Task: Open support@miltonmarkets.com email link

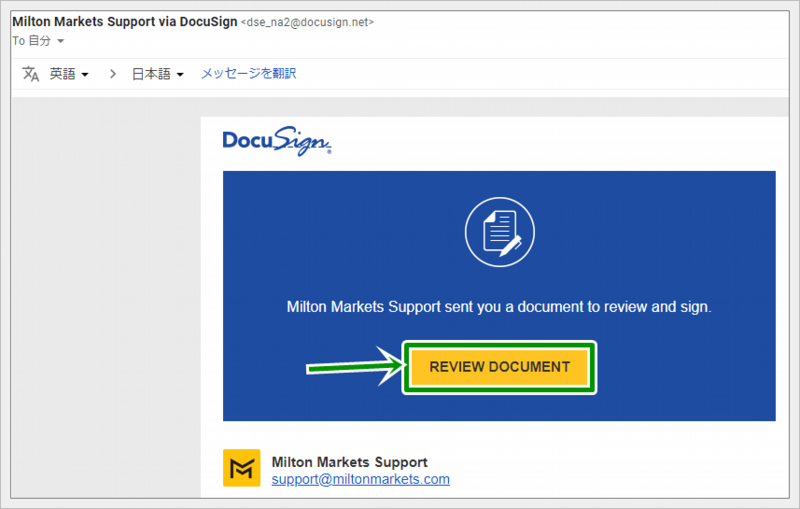Action: coord(360,479)
